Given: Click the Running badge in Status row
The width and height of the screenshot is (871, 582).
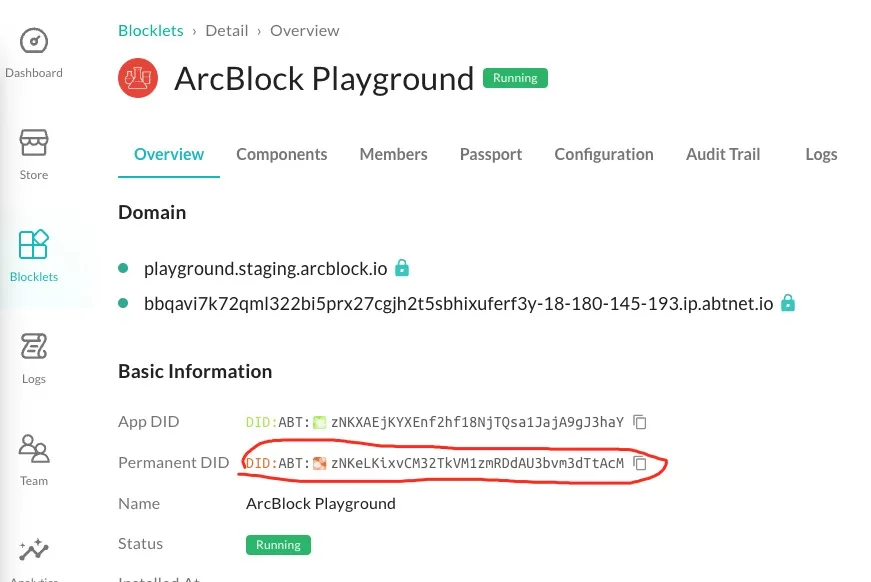Looking at the screenshot, I should tap(278, 545).
